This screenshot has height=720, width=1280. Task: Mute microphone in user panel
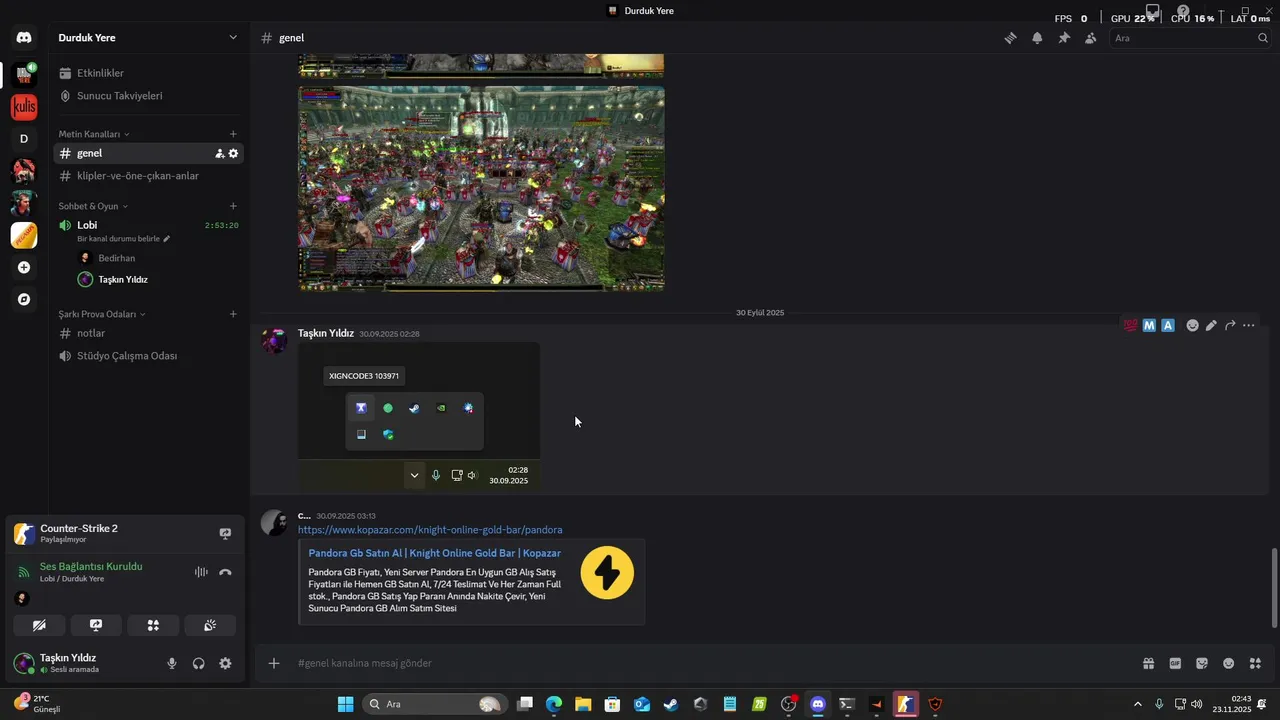(172, 663)
